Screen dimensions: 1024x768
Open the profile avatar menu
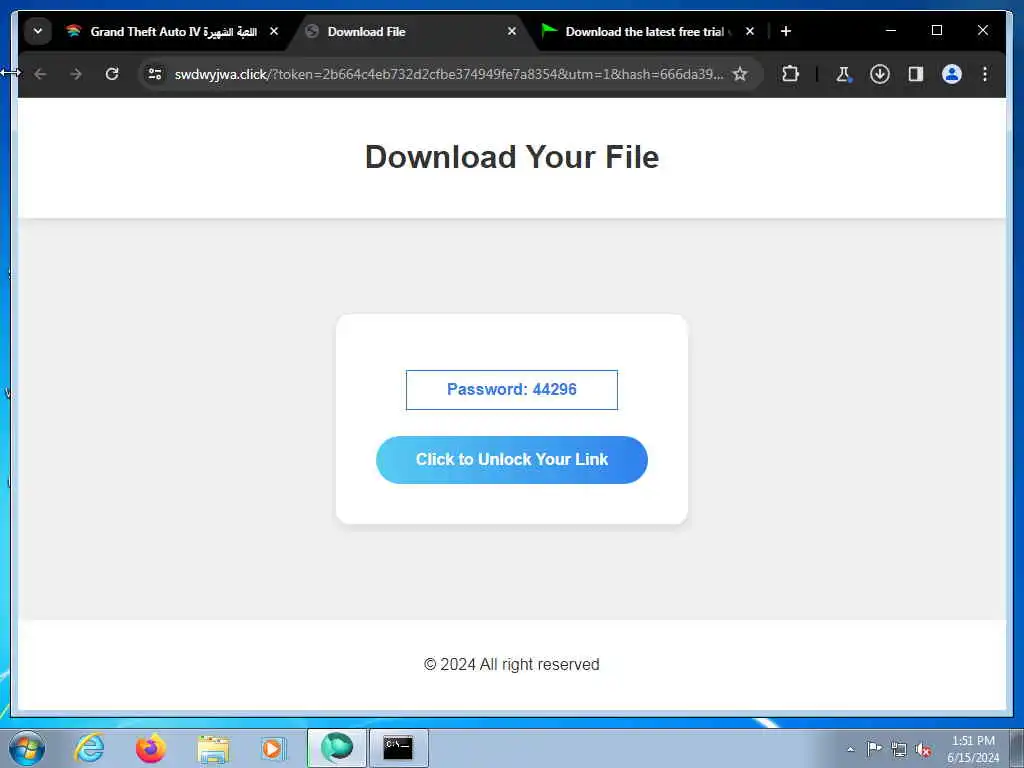(x=952, y=74)
